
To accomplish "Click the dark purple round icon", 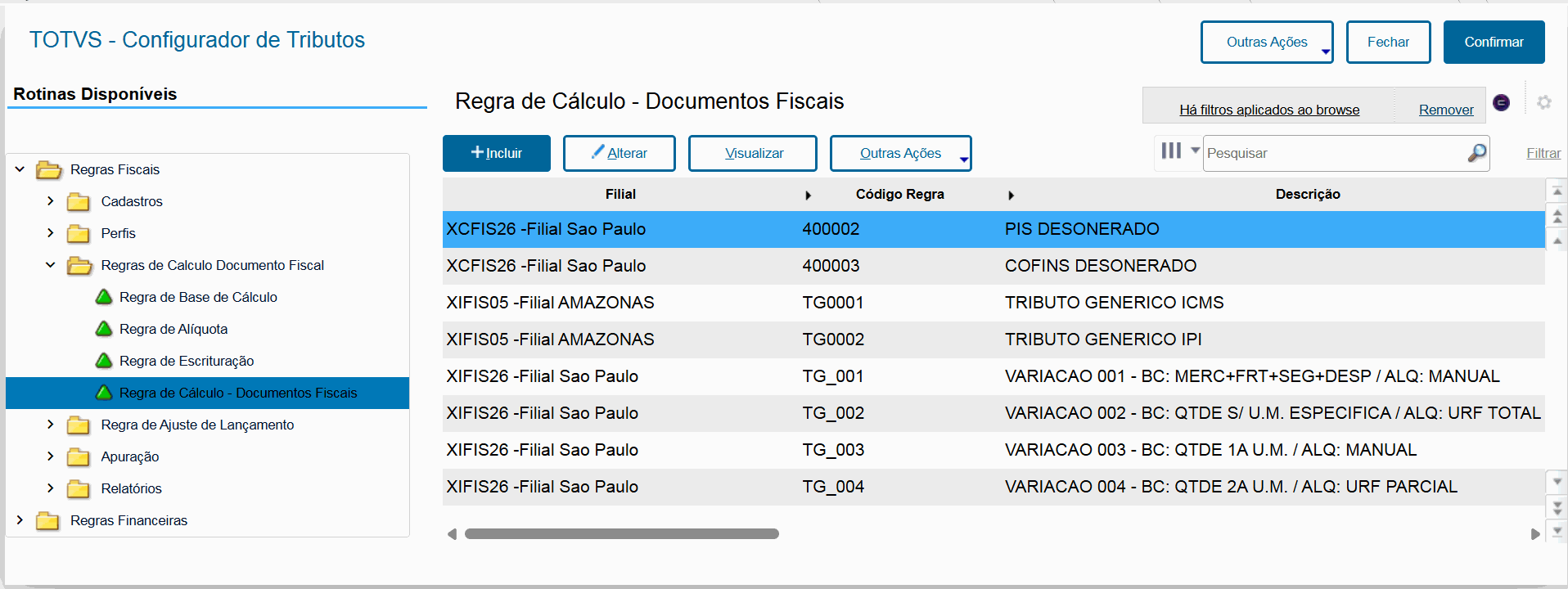I will (x=1501, y=102).
